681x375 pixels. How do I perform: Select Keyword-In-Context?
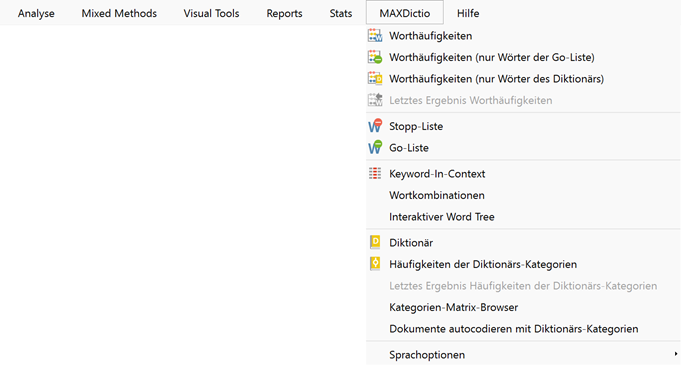(437, 174)
